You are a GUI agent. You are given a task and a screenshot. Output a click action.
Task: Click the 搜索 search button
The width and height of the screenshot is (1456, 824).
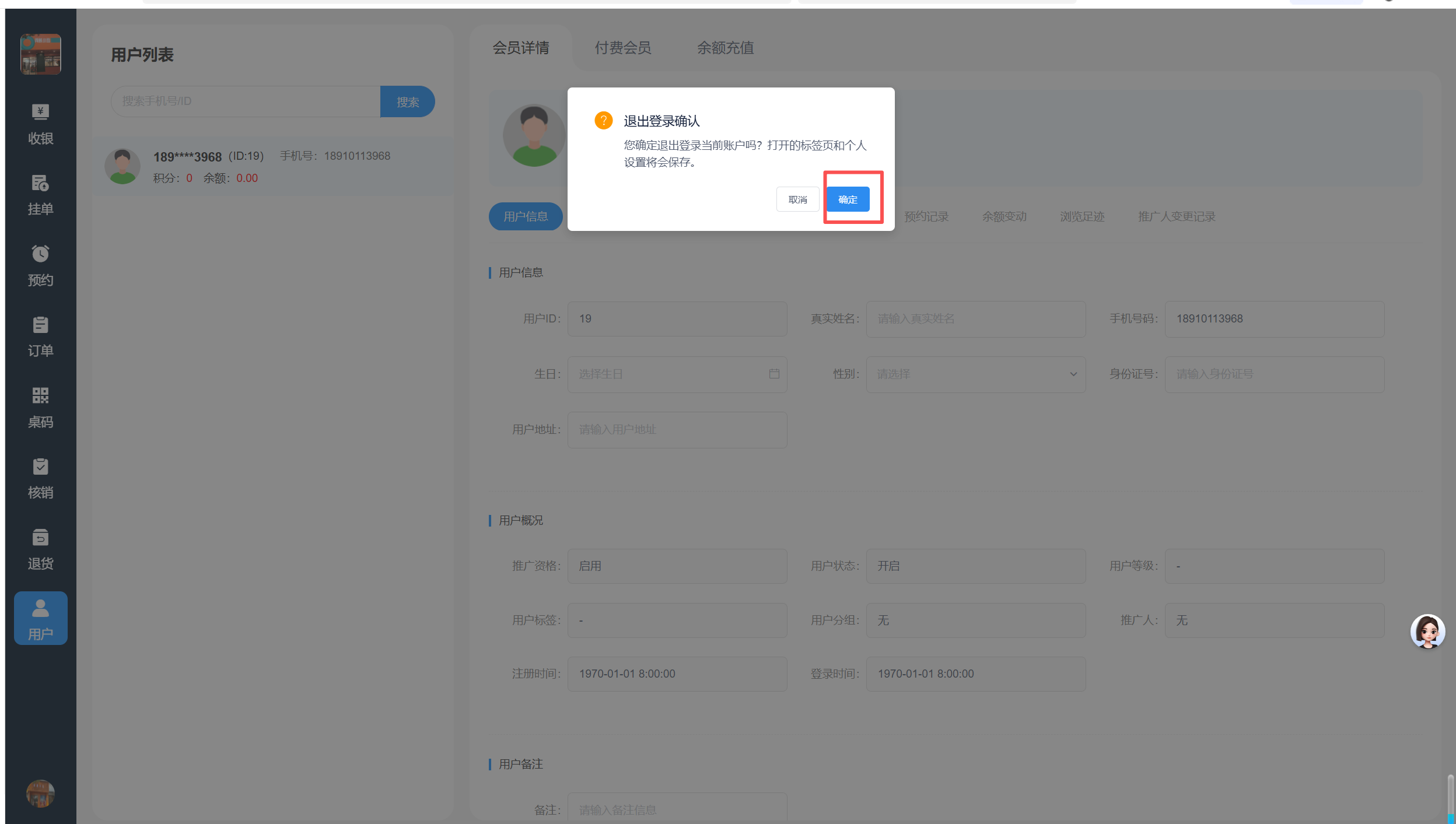click(x=407, y=102)
